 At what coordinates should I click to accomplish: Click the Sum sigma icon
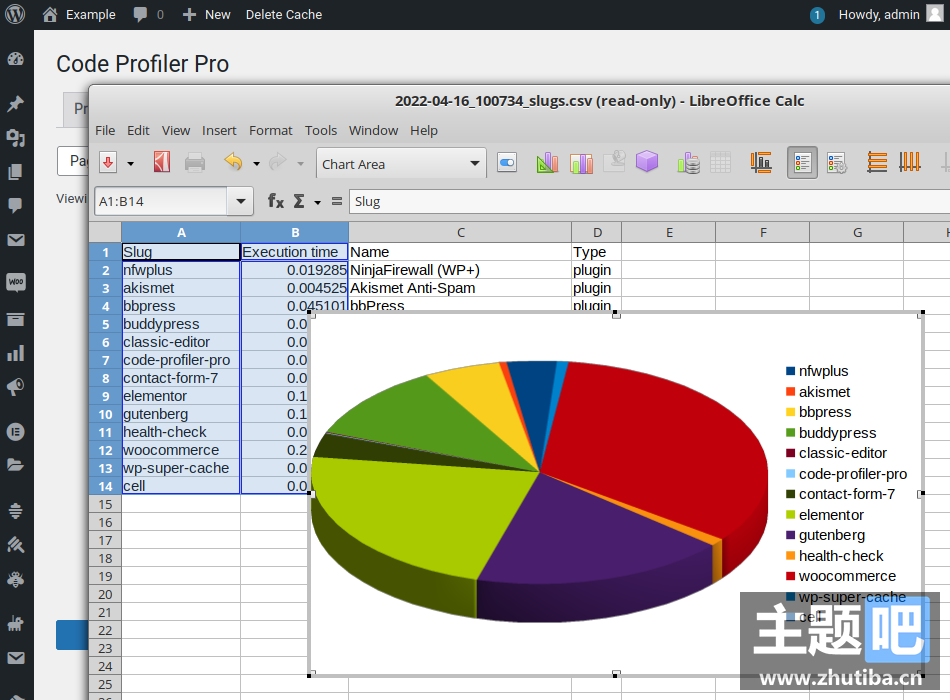pyautogui.click(x=299, y=201)
